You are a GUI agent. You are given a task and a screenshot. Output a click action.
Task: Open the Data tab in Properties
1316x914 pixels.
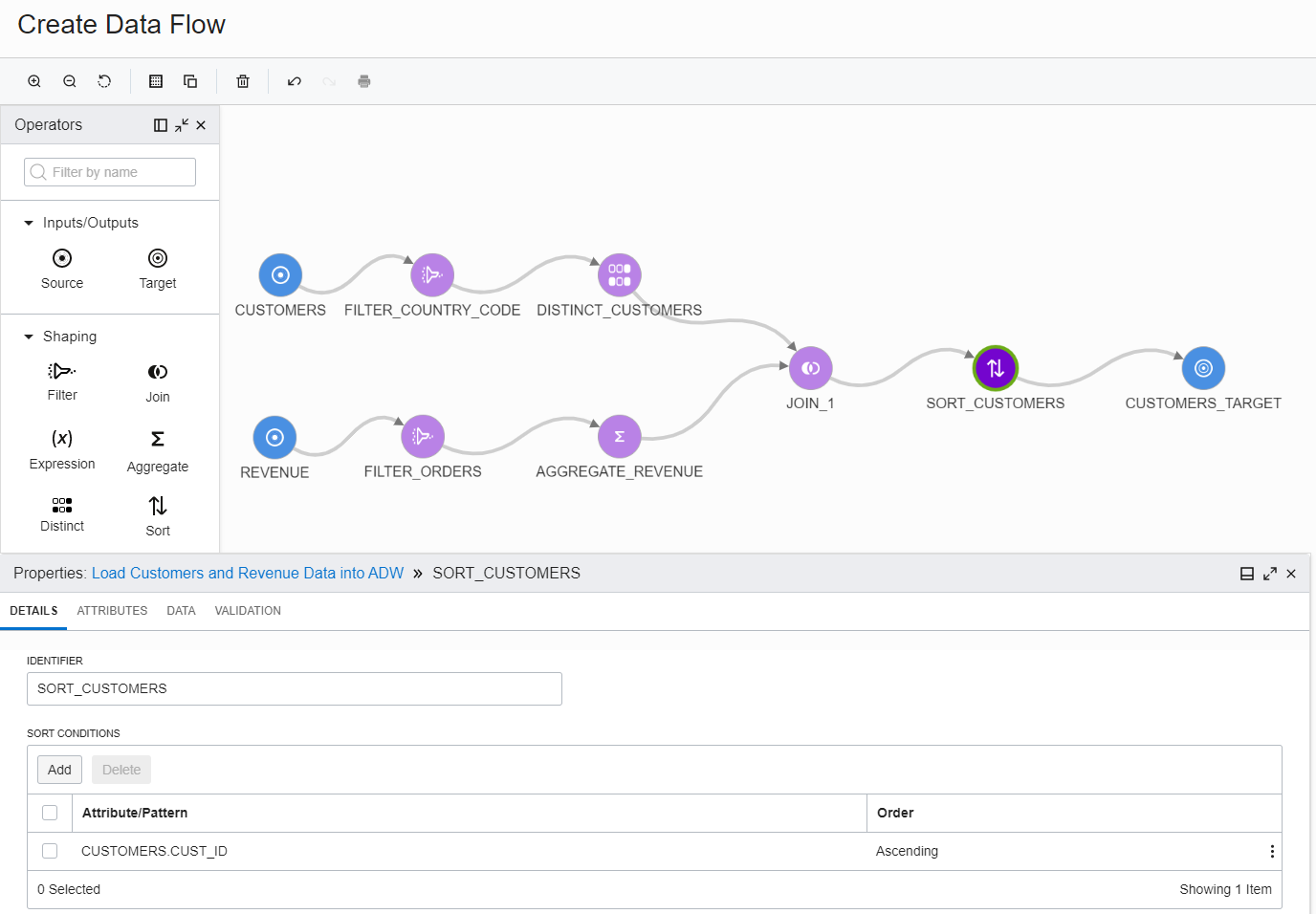pyautogui.click(x=181, y=610)
